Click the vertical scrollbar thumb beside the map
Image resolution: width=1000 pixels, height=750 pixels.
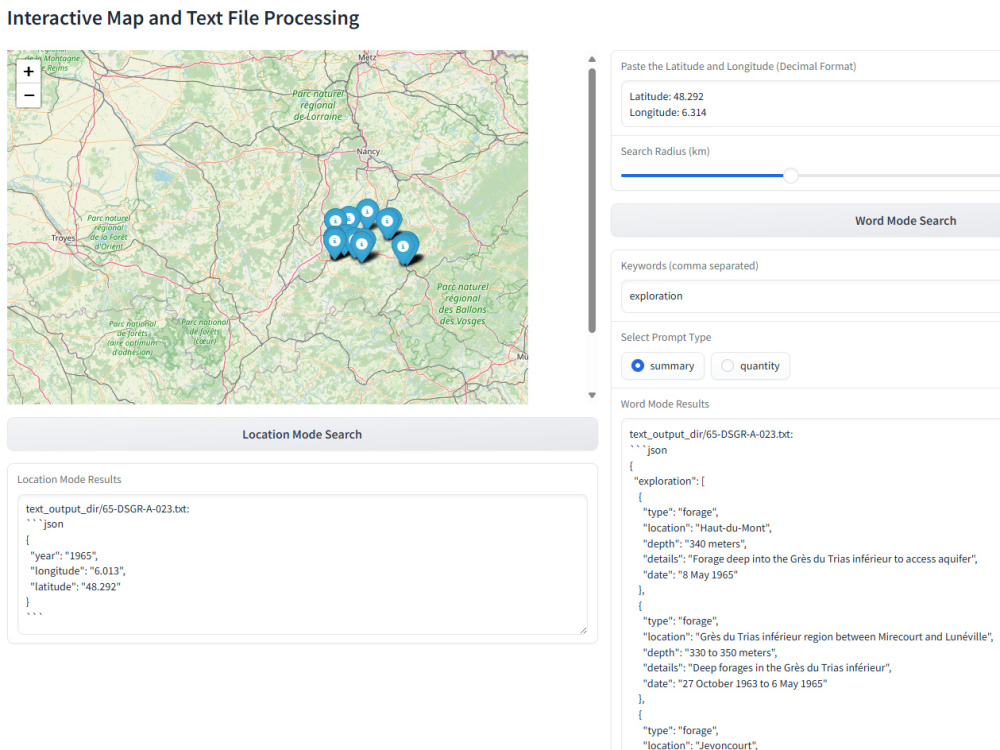[592, 201]
